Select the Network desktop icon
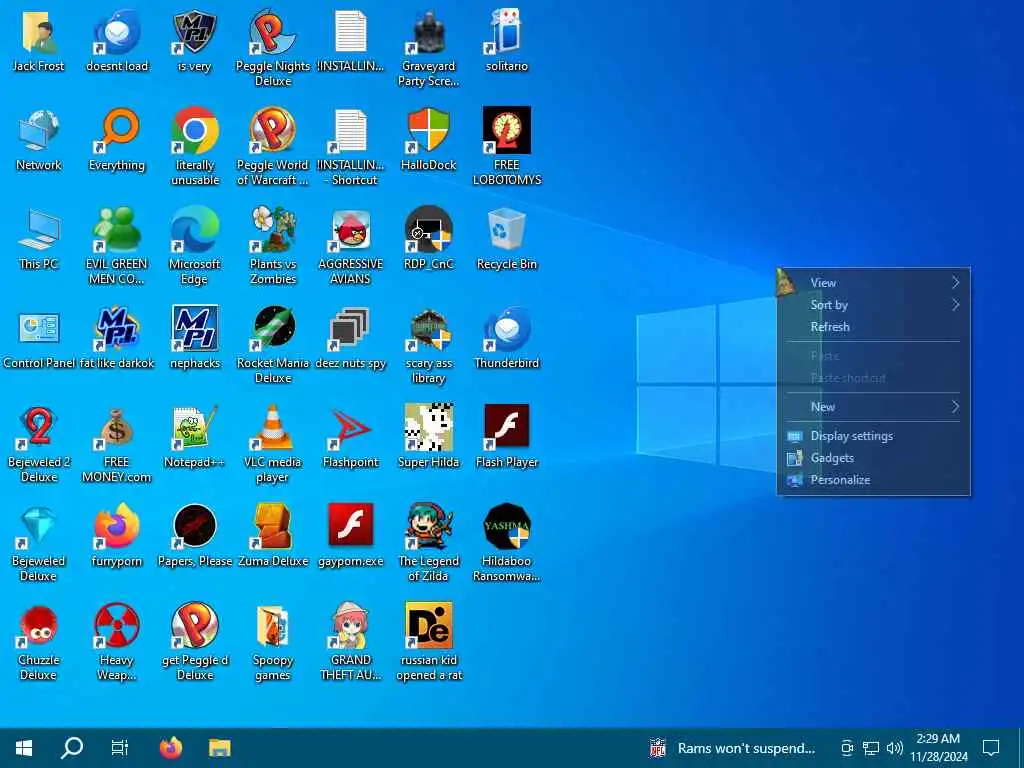This screenshot has width=1024, height=768. tap(39, 131)
